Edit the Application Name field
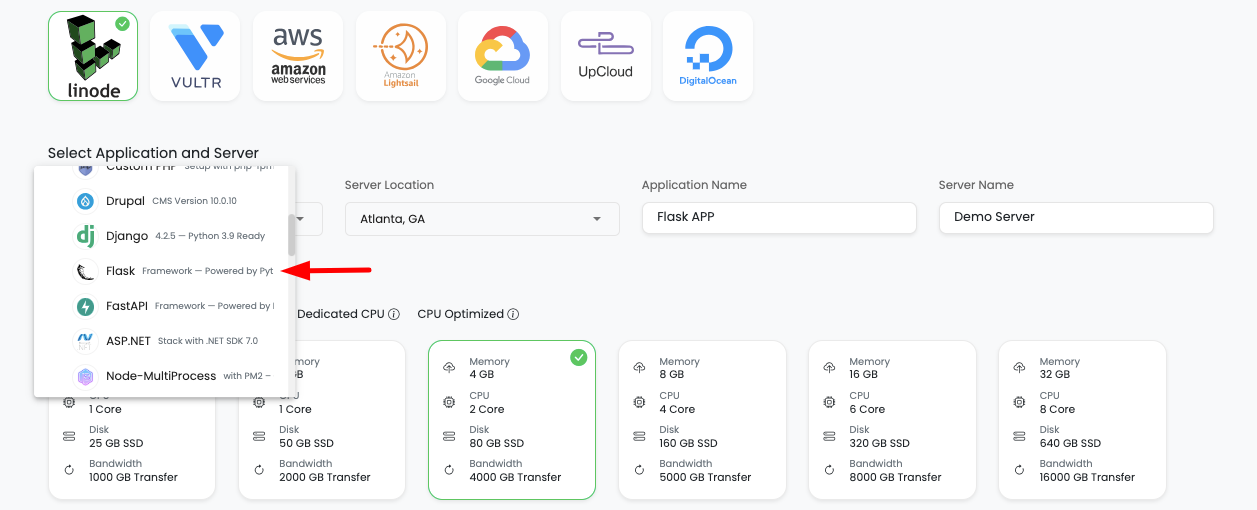This screenshot has height=510, width=1257. 779,218
